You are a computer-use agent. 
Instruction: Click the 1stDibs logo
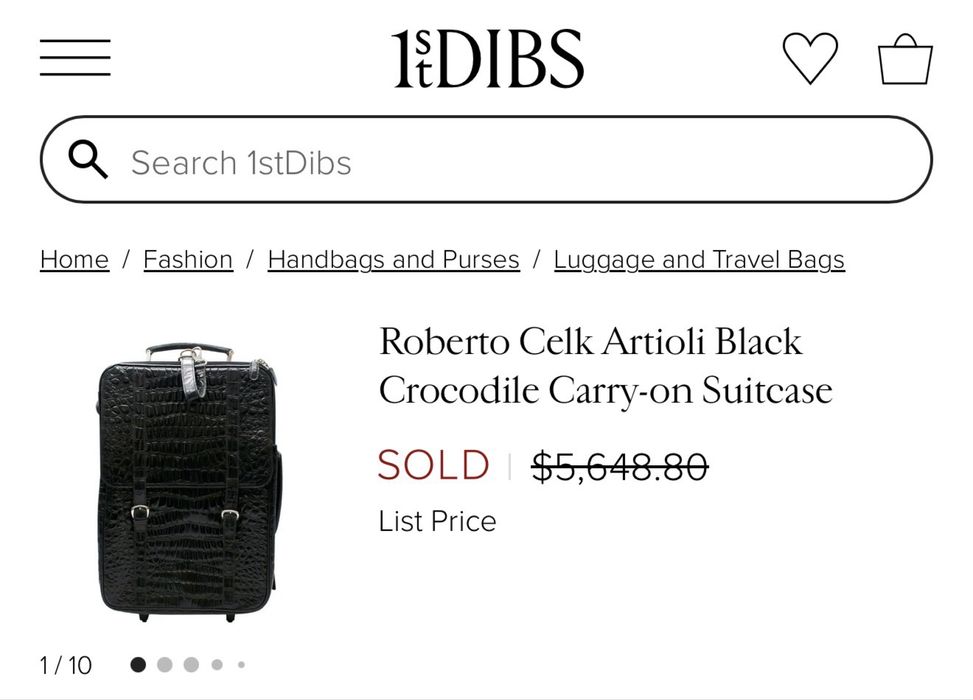tap(487, 58)
